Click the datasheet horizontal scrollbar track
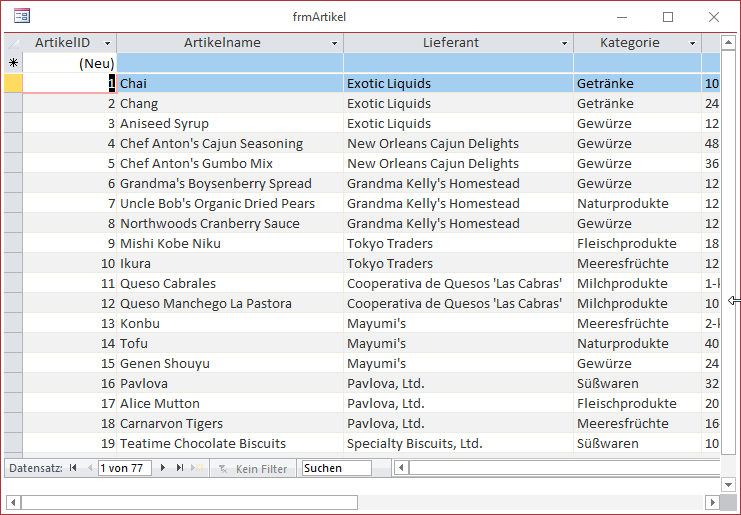 pyautogui.click(x=565, y=468)
